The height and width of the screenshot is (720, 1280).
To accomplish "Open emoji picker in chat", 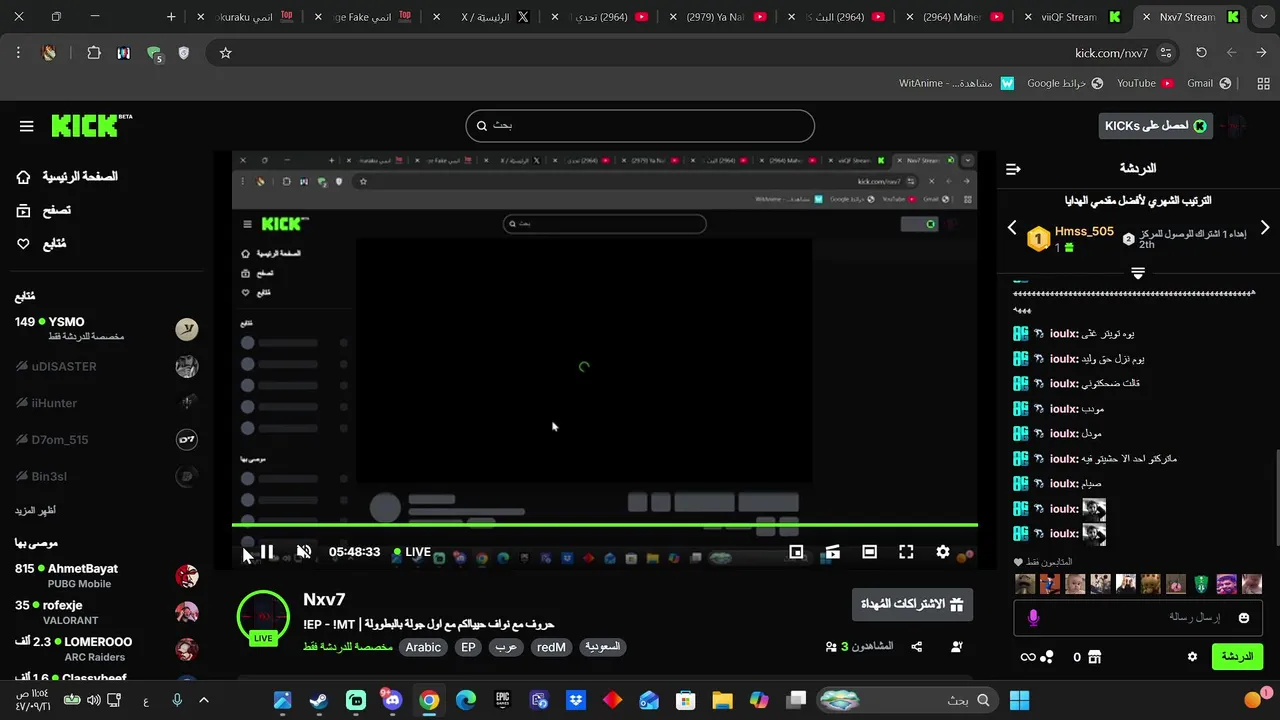I will 1244,618.
